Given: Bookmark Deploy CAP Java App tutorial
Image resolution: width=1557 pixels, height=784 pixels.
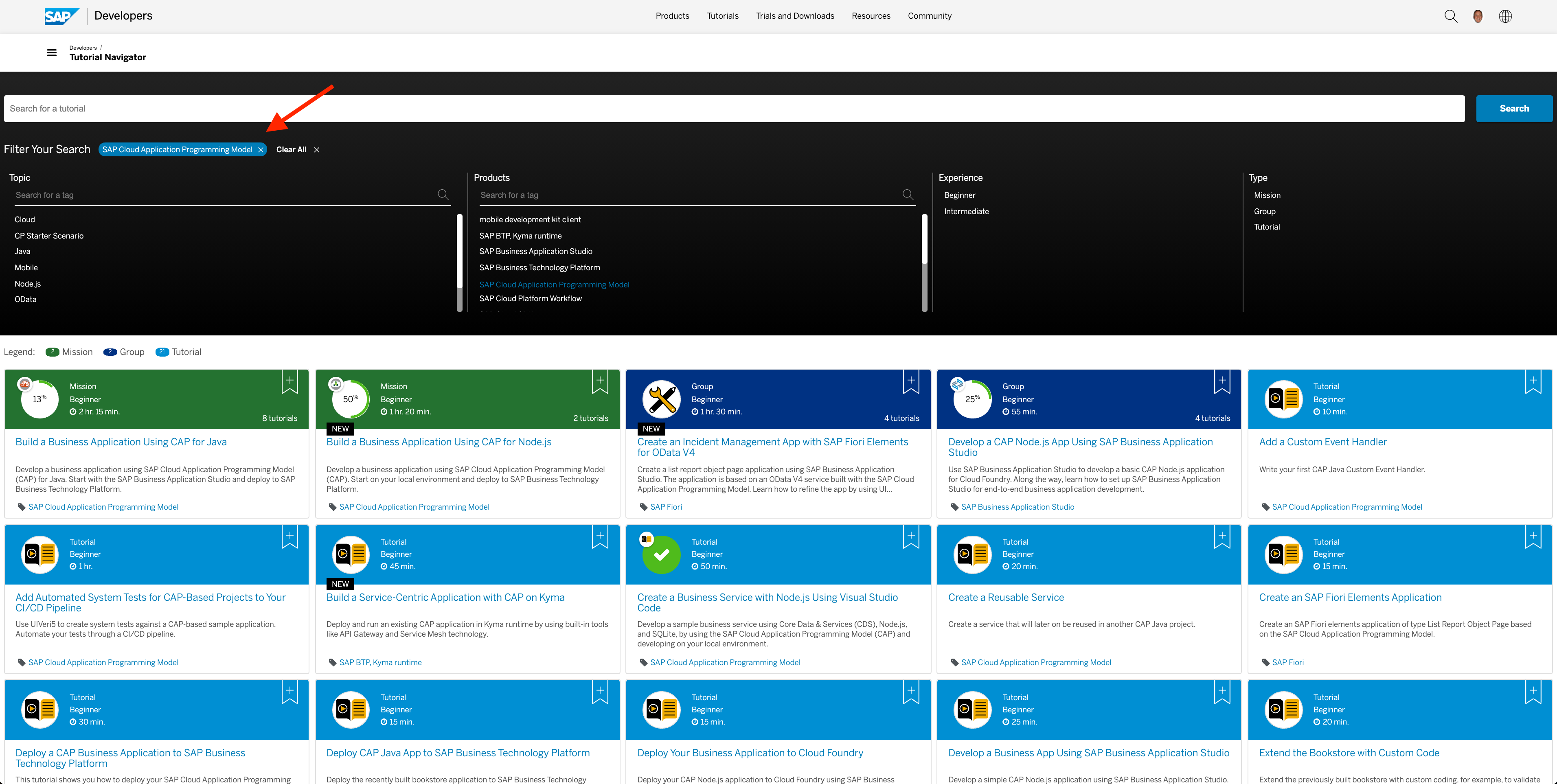Looking at the screenshot, I should pos(600,693).
